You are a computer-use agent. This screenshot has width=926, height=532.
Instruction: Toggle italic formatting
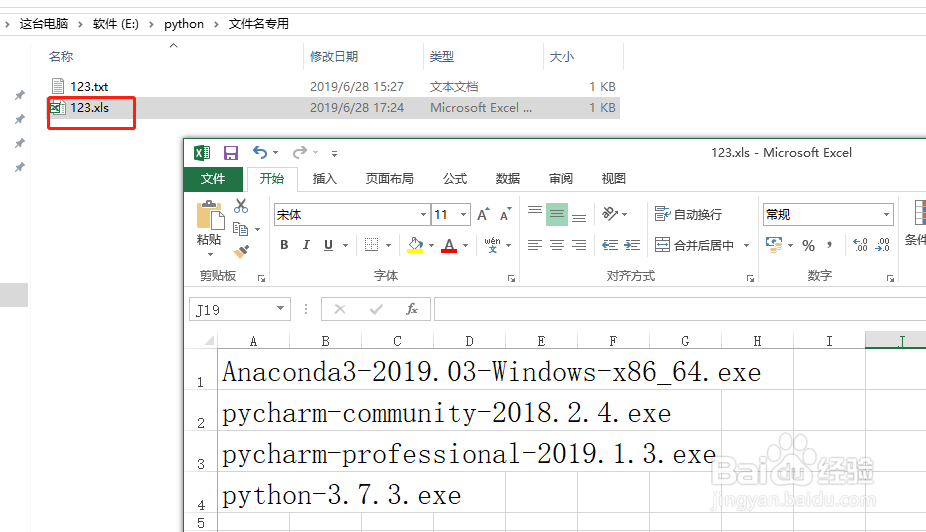tap(306, 245)
